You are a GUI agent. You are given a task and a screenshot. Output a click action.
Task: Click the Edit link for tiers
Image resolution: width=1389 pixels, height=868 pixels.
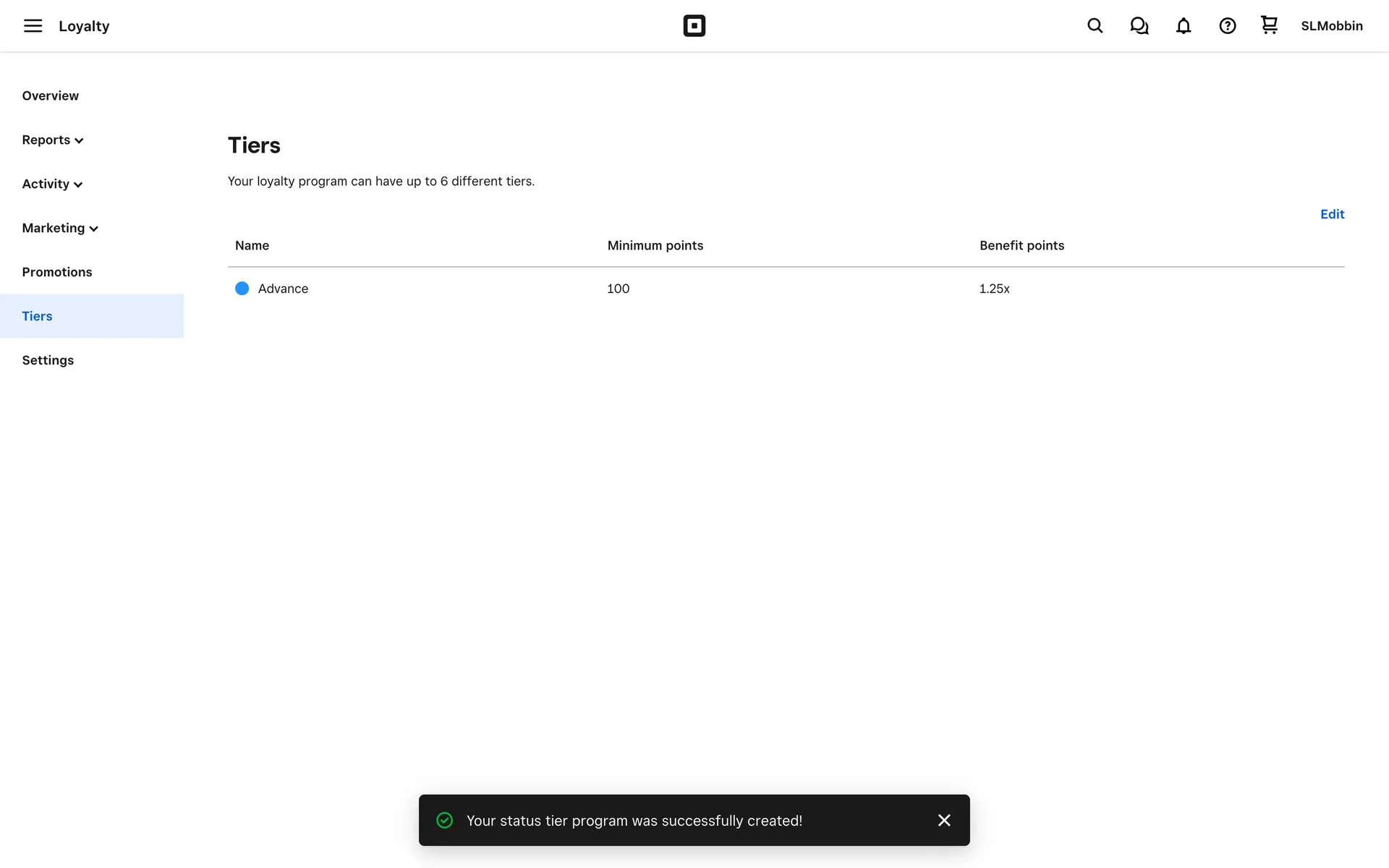[x=1331, y=214]
